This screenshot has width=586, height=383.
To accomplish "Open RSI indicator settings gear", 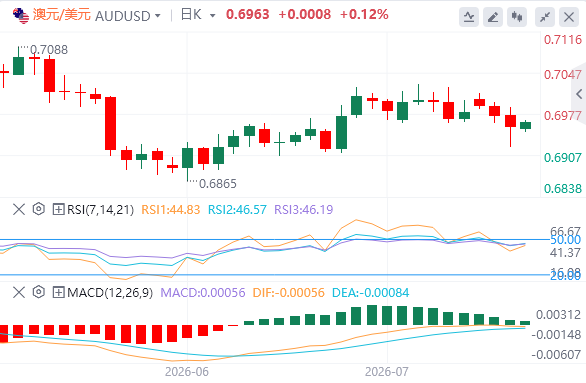I will (x=38, y=209).
